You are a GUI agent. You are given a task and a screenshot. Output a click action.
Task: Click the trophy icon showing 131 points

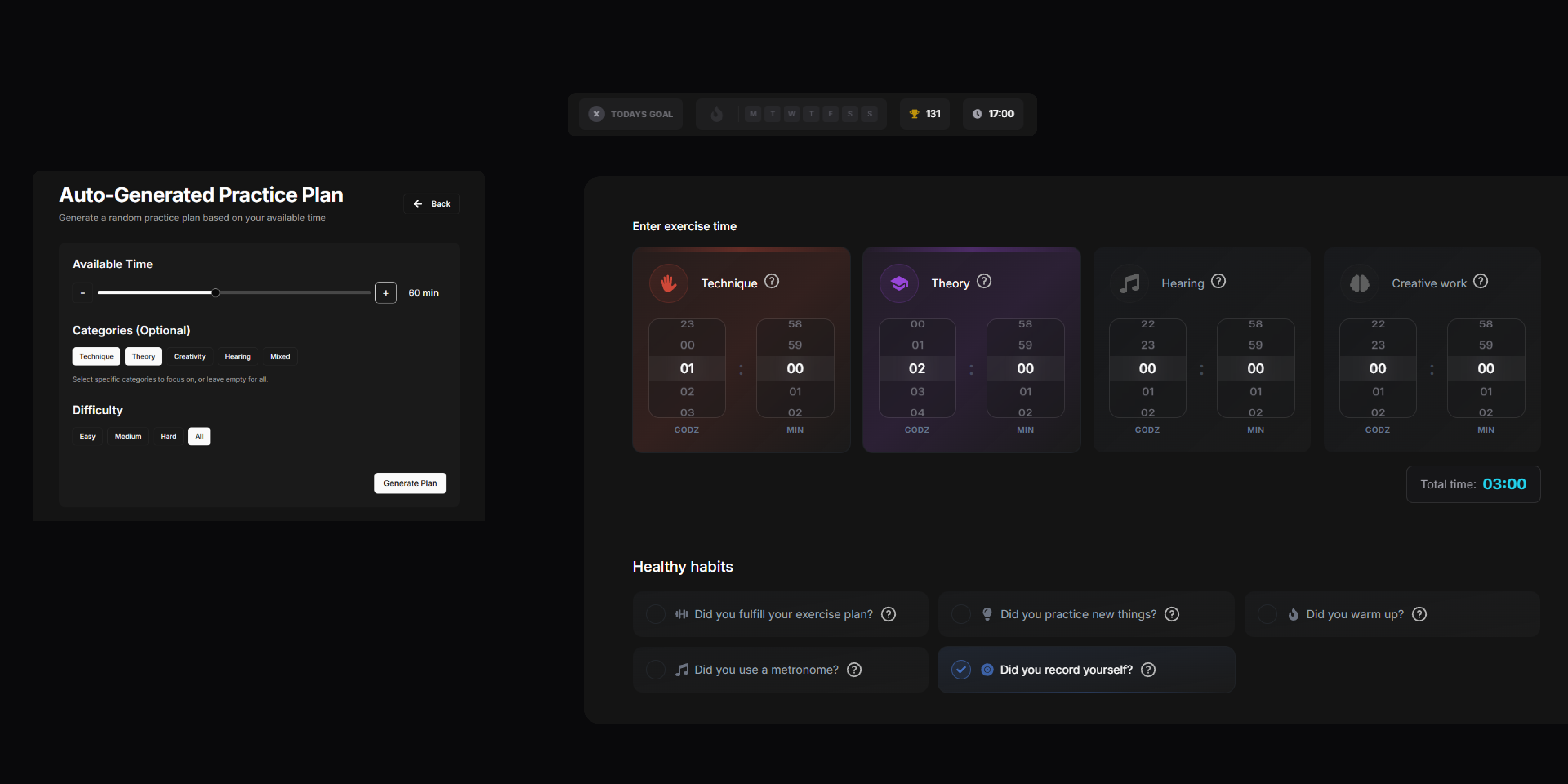(x=914, y=113)
